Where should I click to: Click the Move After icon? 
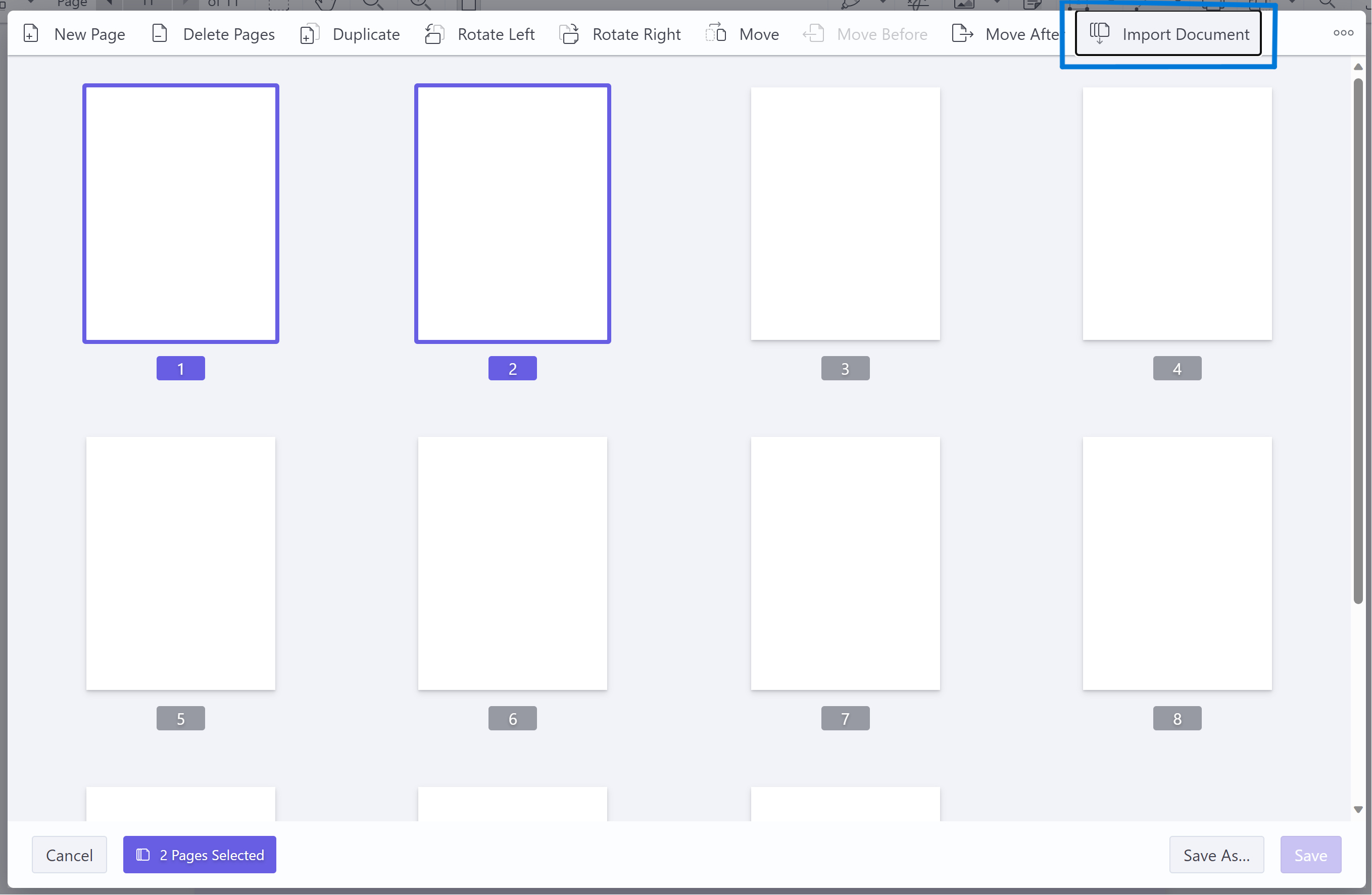tap(962, 34)
